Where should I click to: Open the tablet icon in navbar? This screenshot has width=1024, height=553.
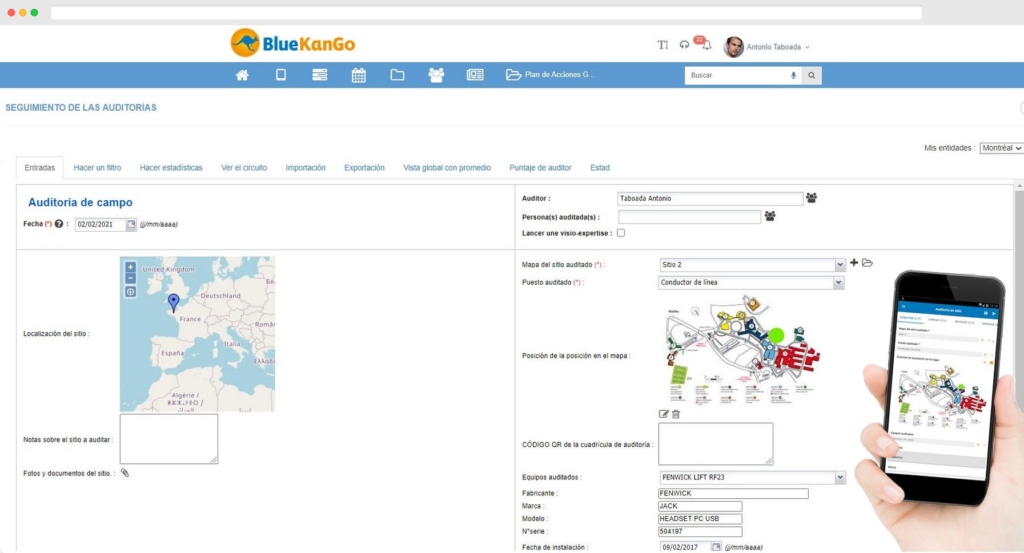tap(281, 74)
